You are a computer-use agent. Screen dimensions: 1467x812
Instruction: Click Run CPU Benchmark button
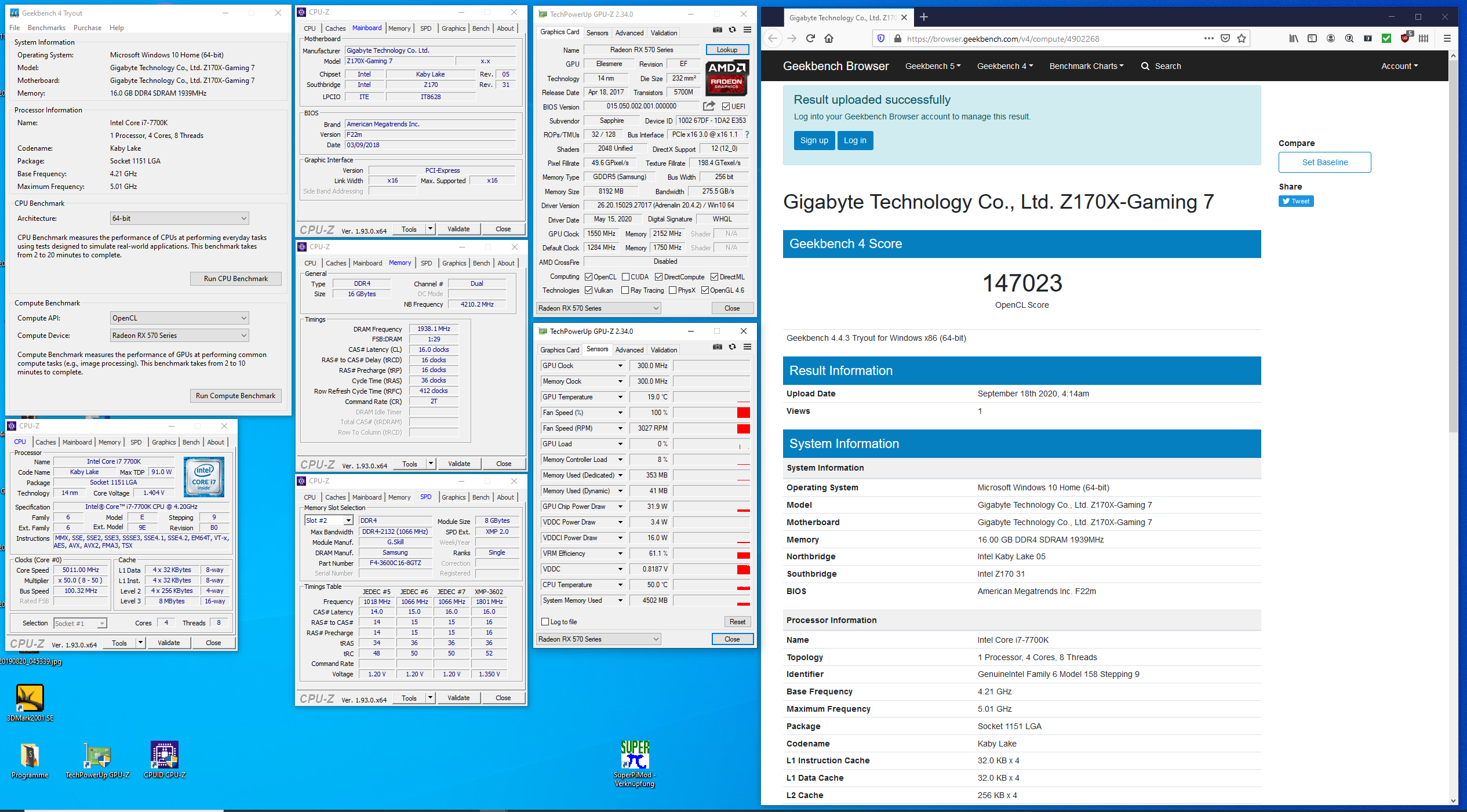click(x=235, y=279)
